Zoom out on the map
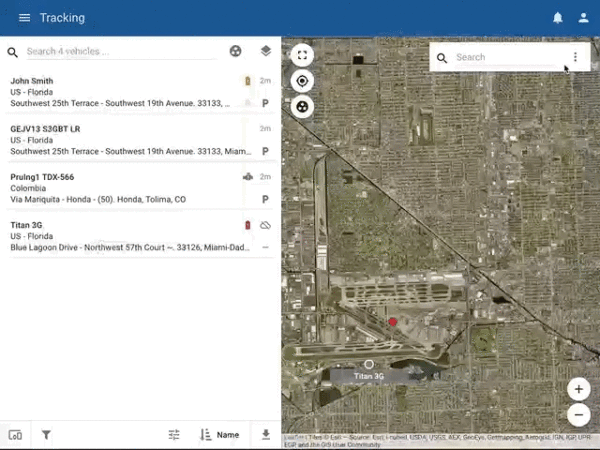The height and width of the screenshot is (450, 600). coord(578,414)
